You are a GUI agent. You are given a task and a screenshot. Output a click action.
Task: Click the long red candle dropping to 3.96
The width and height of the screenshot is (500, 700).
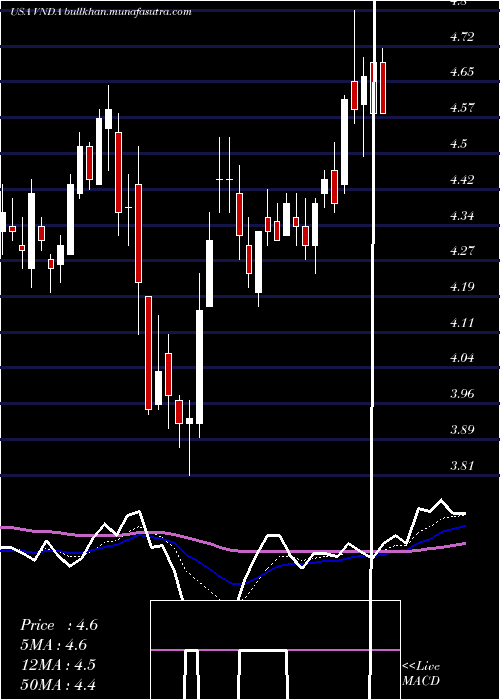[148, 353]
